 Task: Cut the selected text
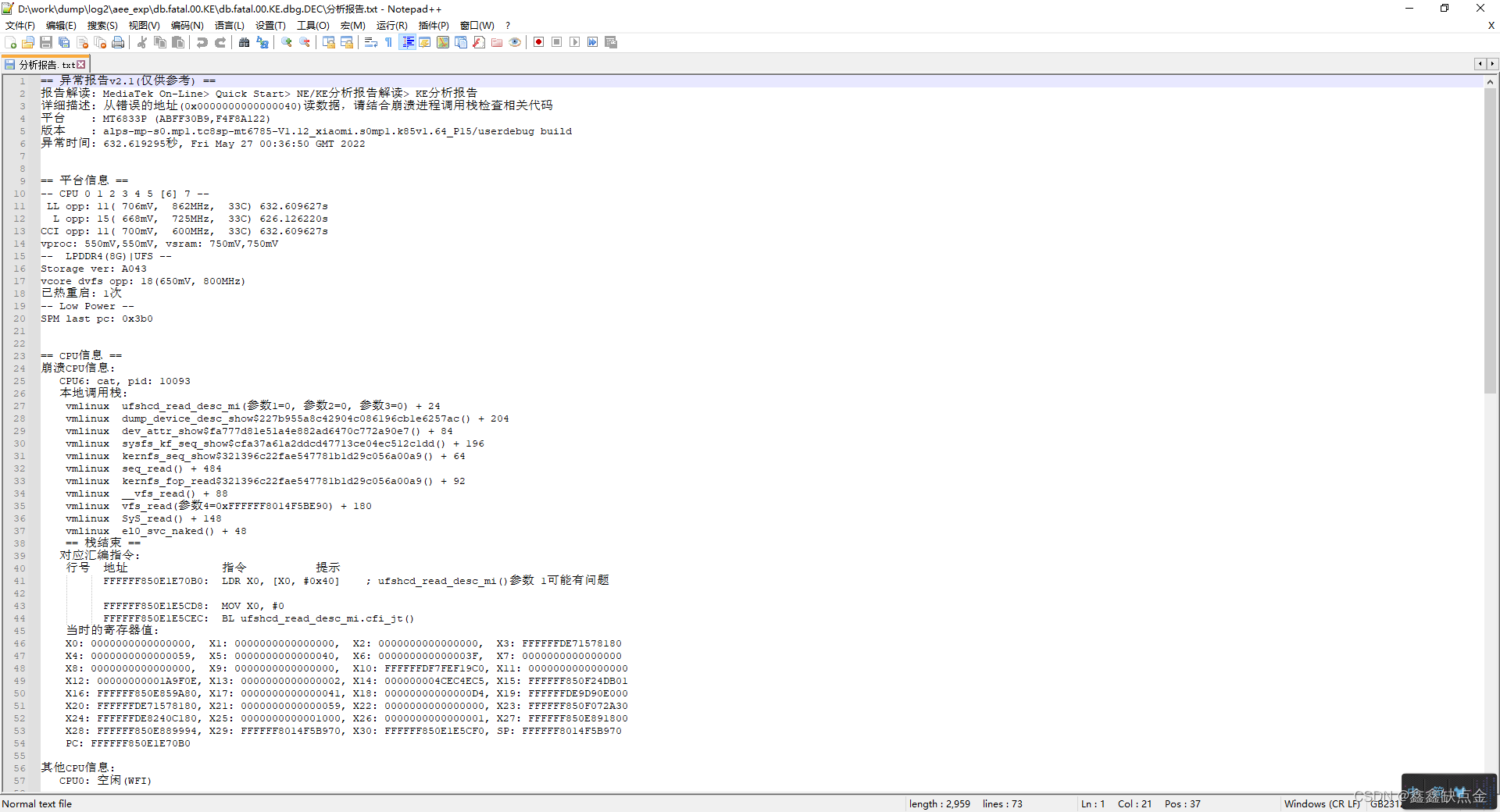point(141,42)
